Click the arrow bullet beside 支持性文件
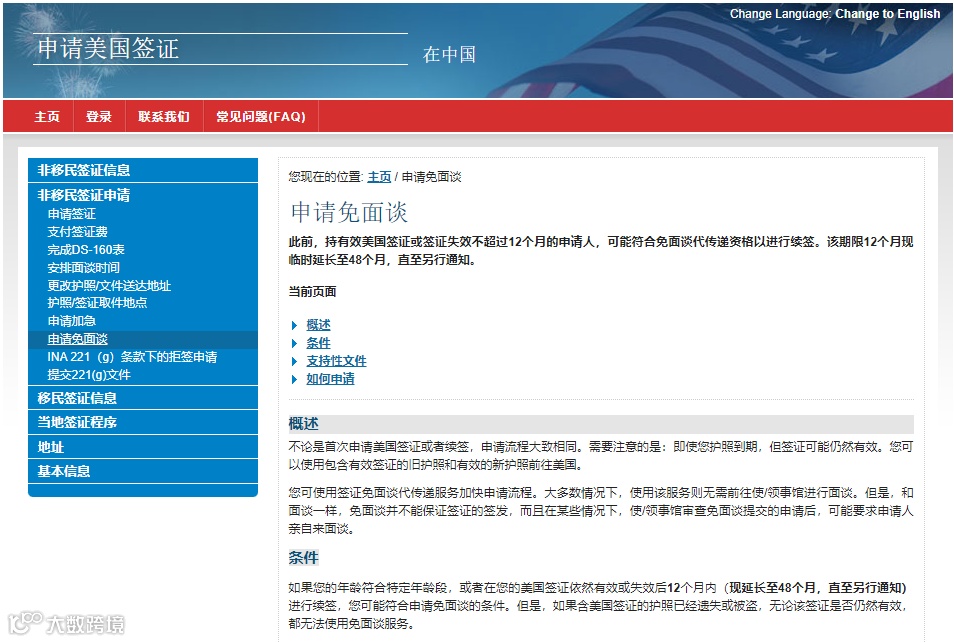 294,361
